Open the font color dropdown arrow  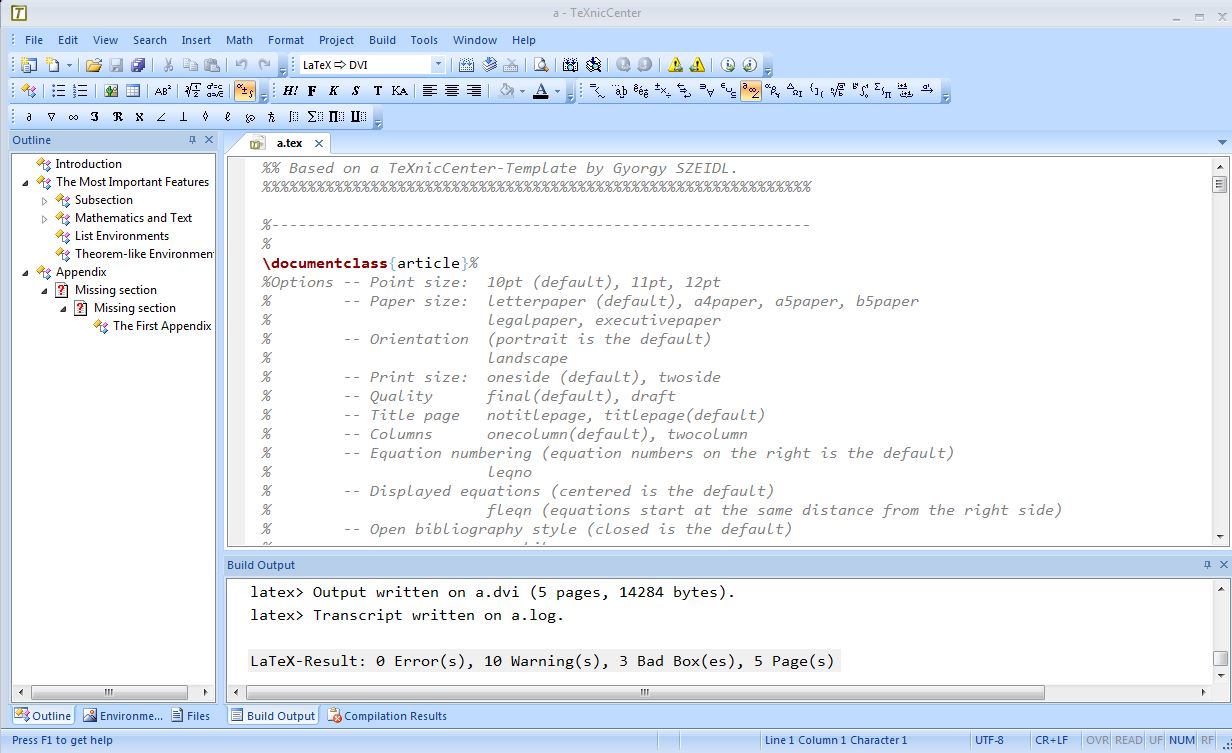coord(558,91)
